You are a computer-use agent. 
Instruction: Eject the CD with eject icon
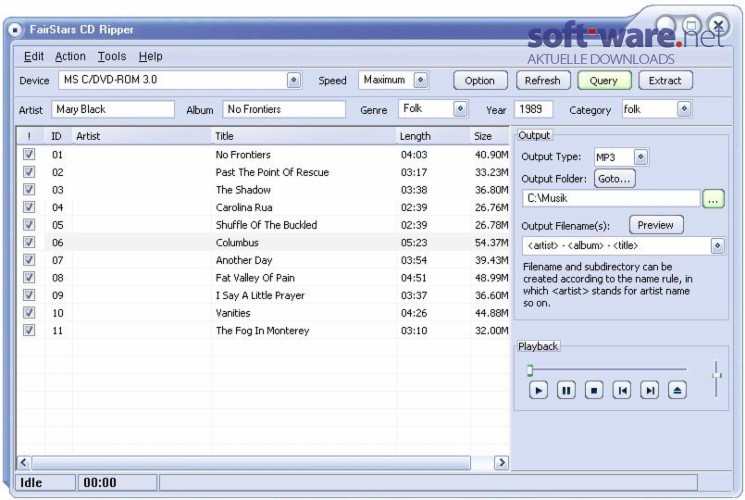click(x=678, y=390)
